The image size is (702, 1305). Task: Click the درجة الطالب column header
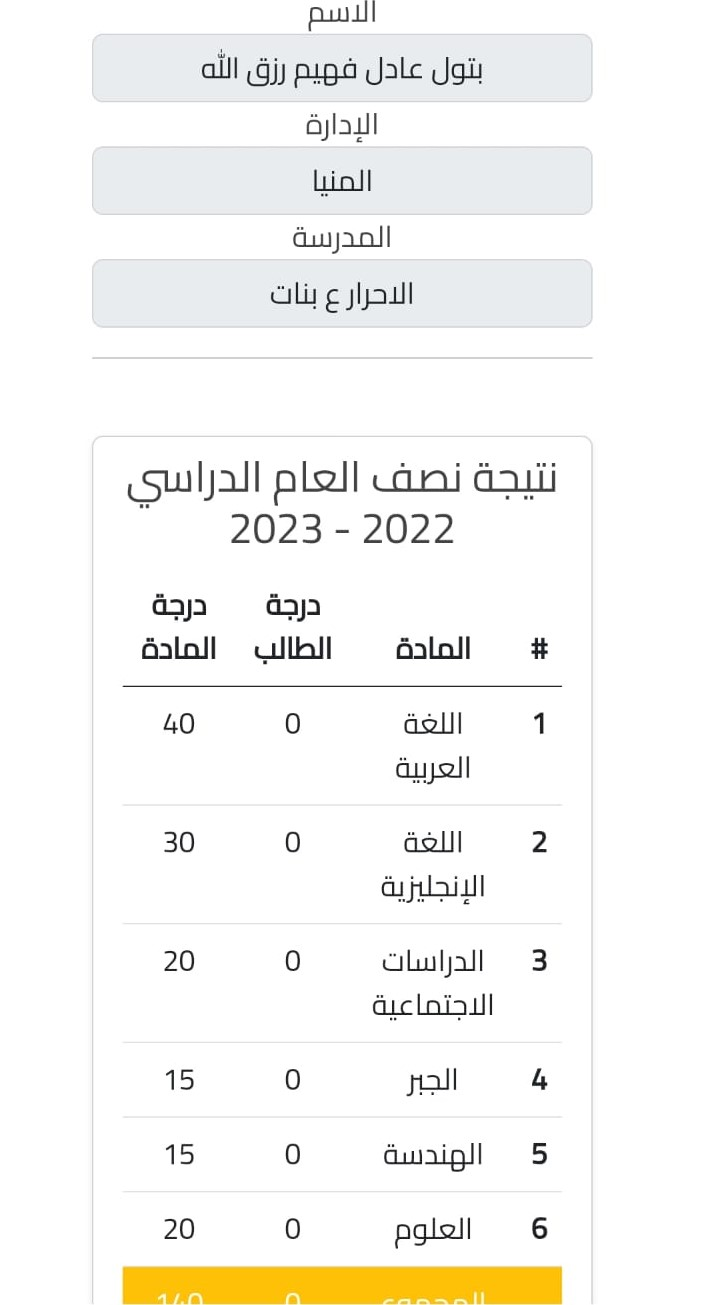[292, 628]
